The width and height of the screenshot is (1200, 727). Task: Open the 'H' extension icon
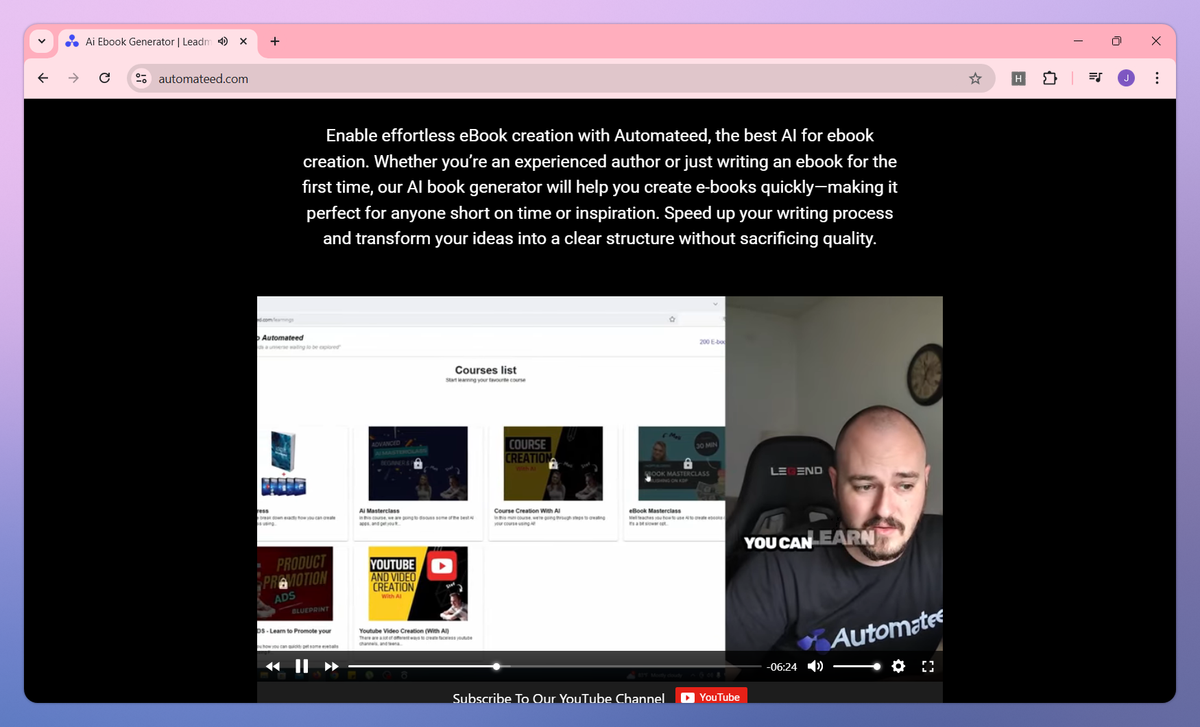(1018, 77)
